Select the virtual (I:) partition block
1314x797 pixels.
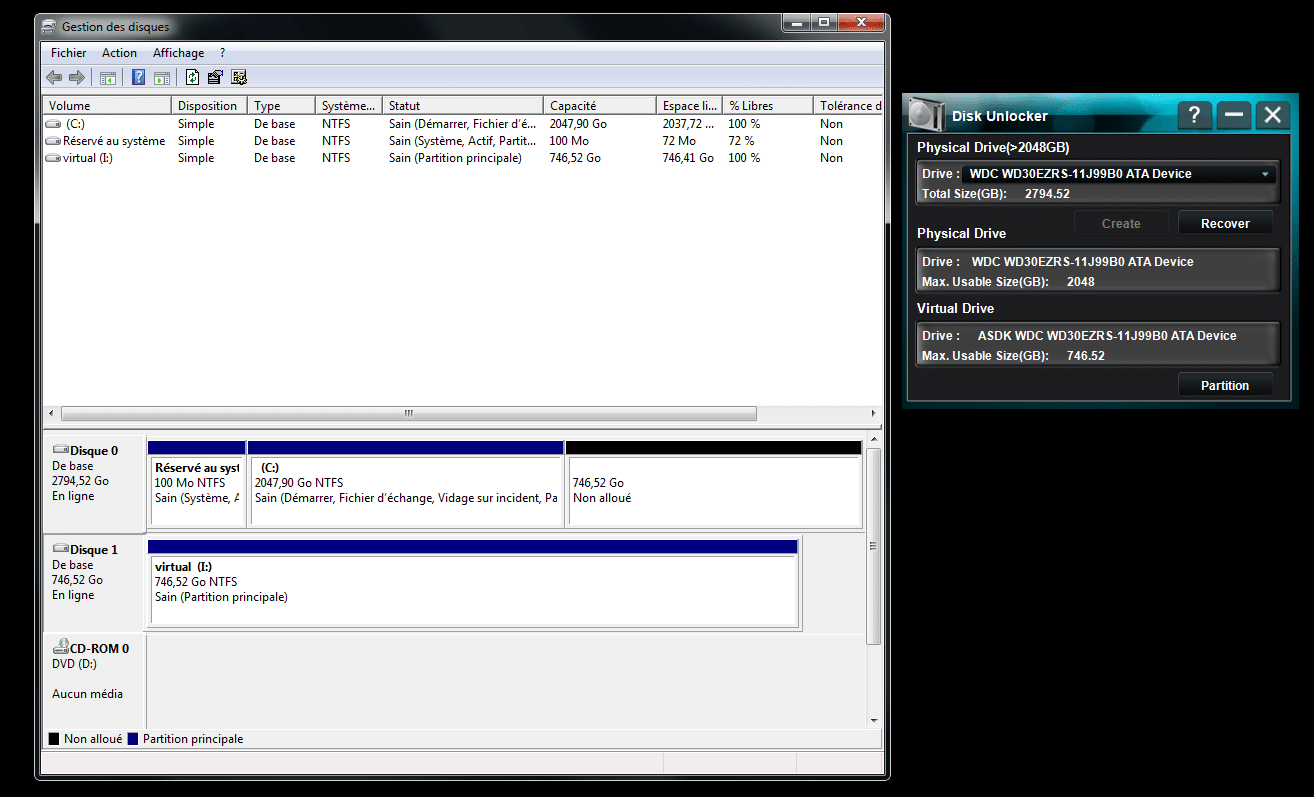click(x=472, y=583)
